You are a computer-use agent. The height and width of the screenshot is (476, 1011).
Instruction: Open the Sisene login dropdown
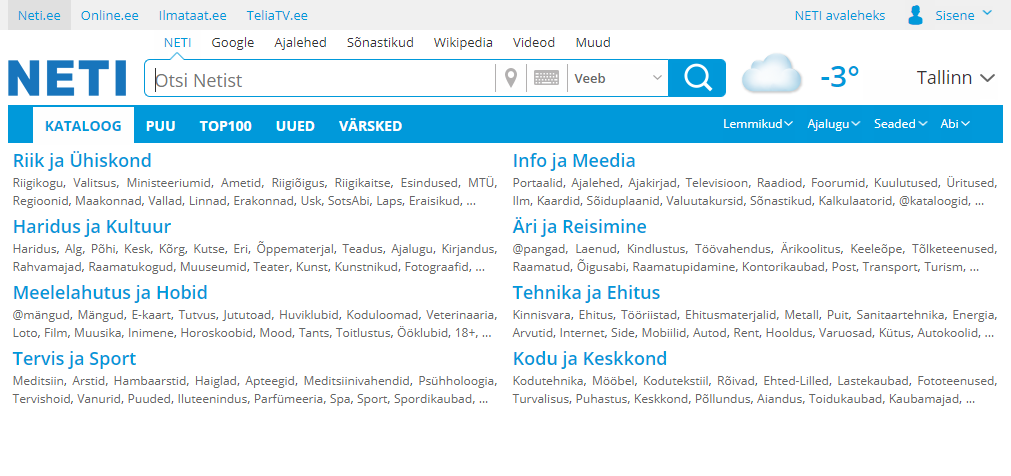(x=963, y=15)
